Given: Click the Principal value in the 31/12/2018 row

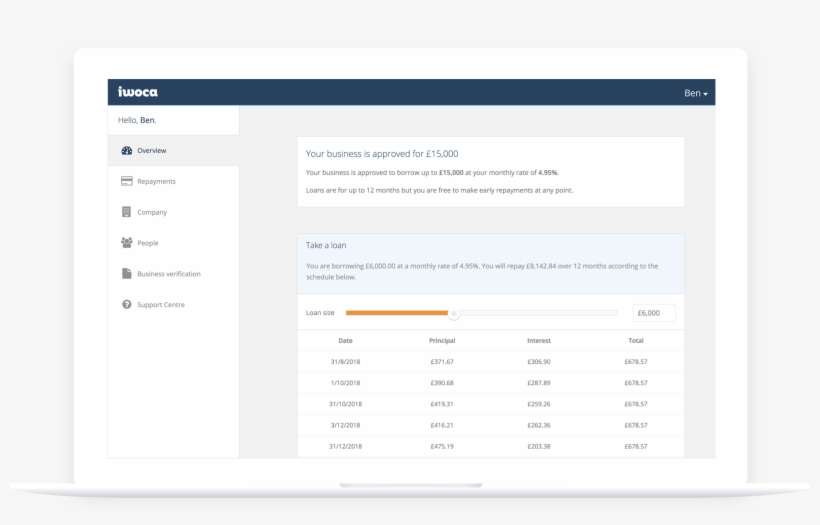Looking at the screenshot, I should [x=442, y=447].
